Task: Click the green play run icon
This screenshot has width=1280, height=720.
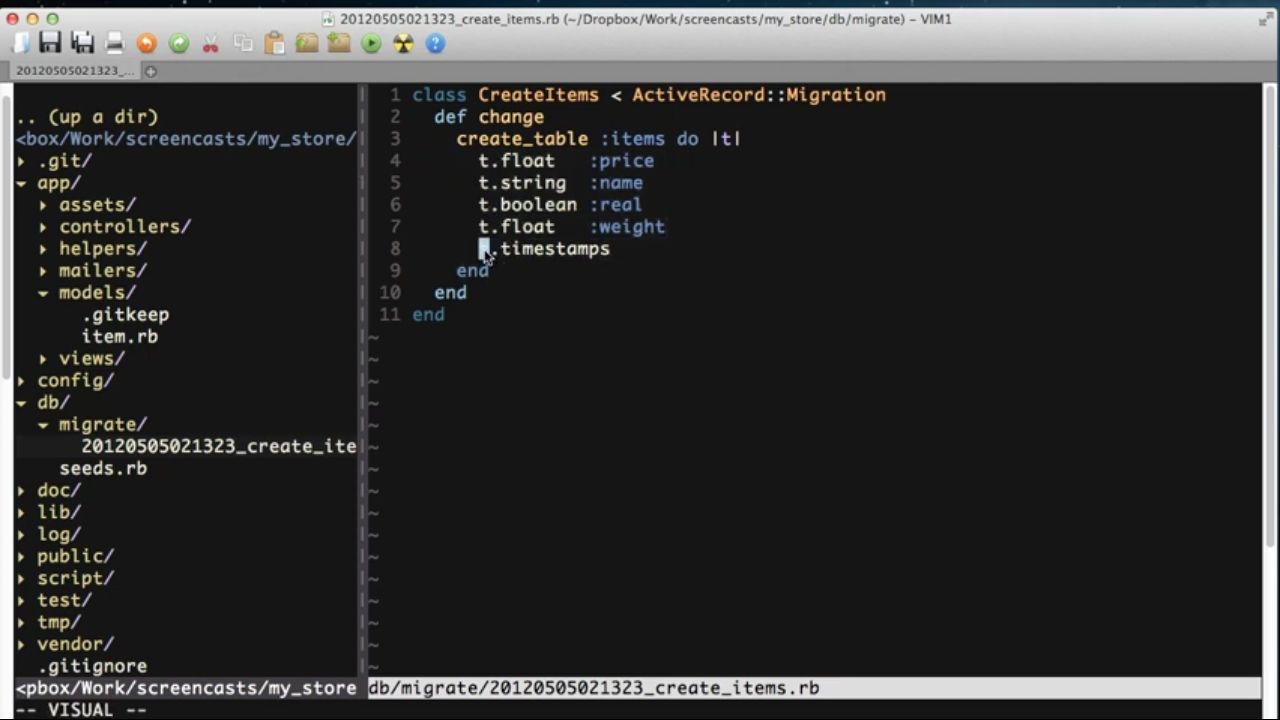Action: click(371, 43)
